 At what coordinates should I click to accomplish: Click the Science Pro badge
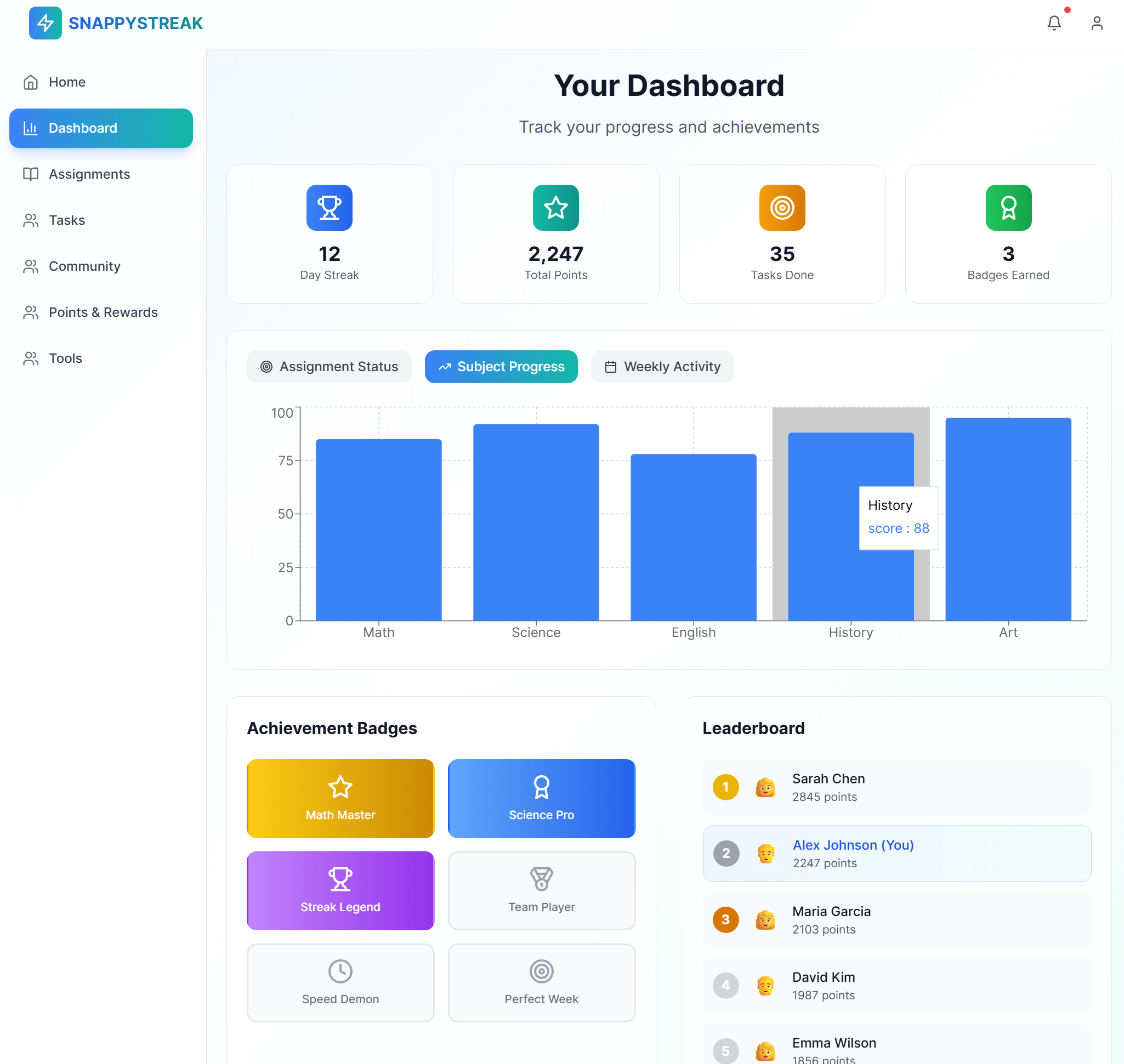tap(541, 798)
